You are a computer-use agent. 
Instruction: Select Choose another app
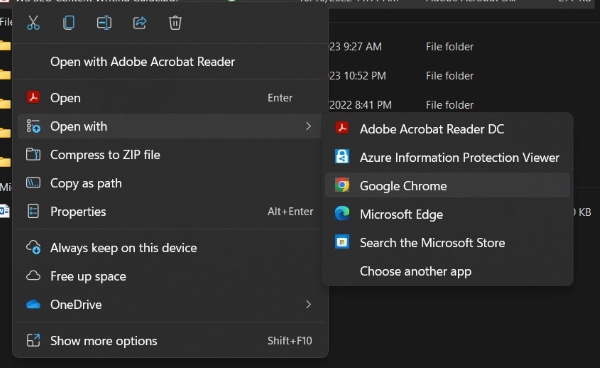pos(447,271)
